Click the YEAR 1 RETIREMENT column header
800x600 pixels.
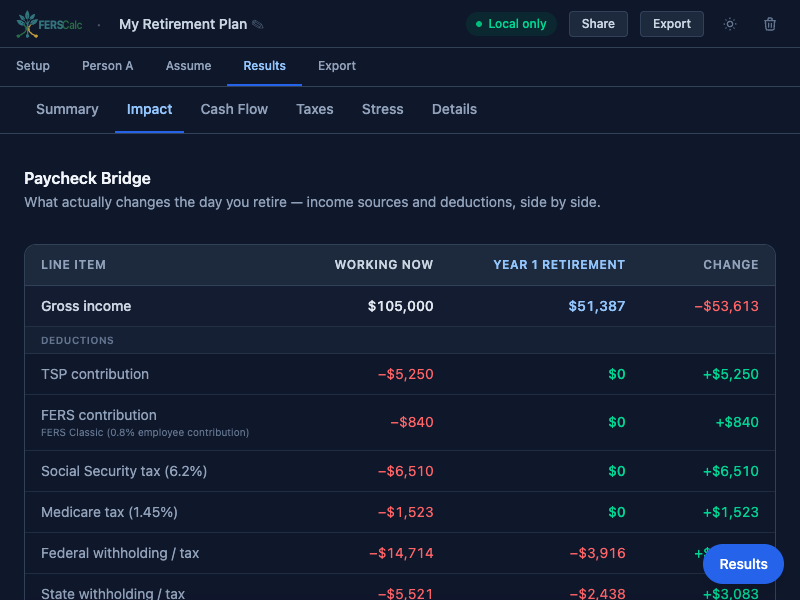[559, 265]
